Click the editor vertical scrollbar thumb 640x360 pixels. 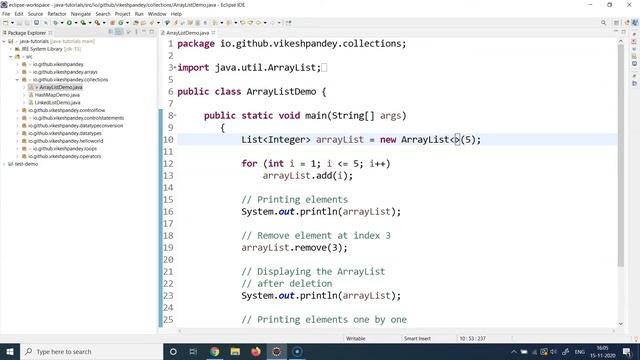point(621,155)
